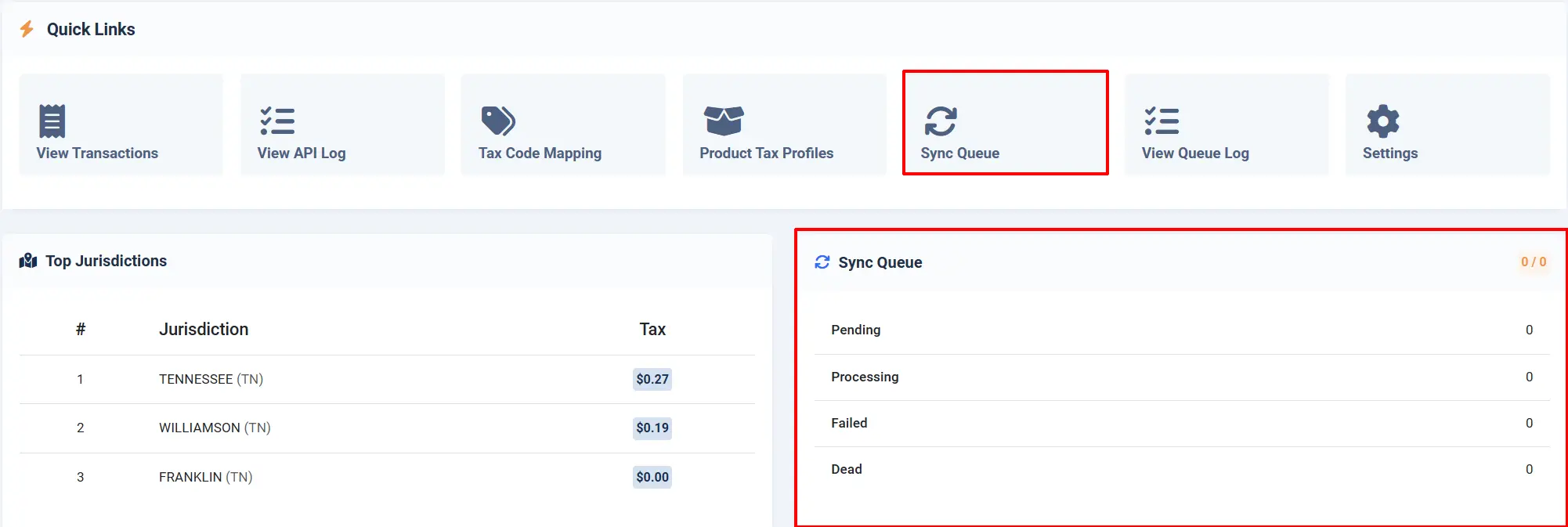
Task: Click the View API Log checklist icon
Action: tap(277, 121)
